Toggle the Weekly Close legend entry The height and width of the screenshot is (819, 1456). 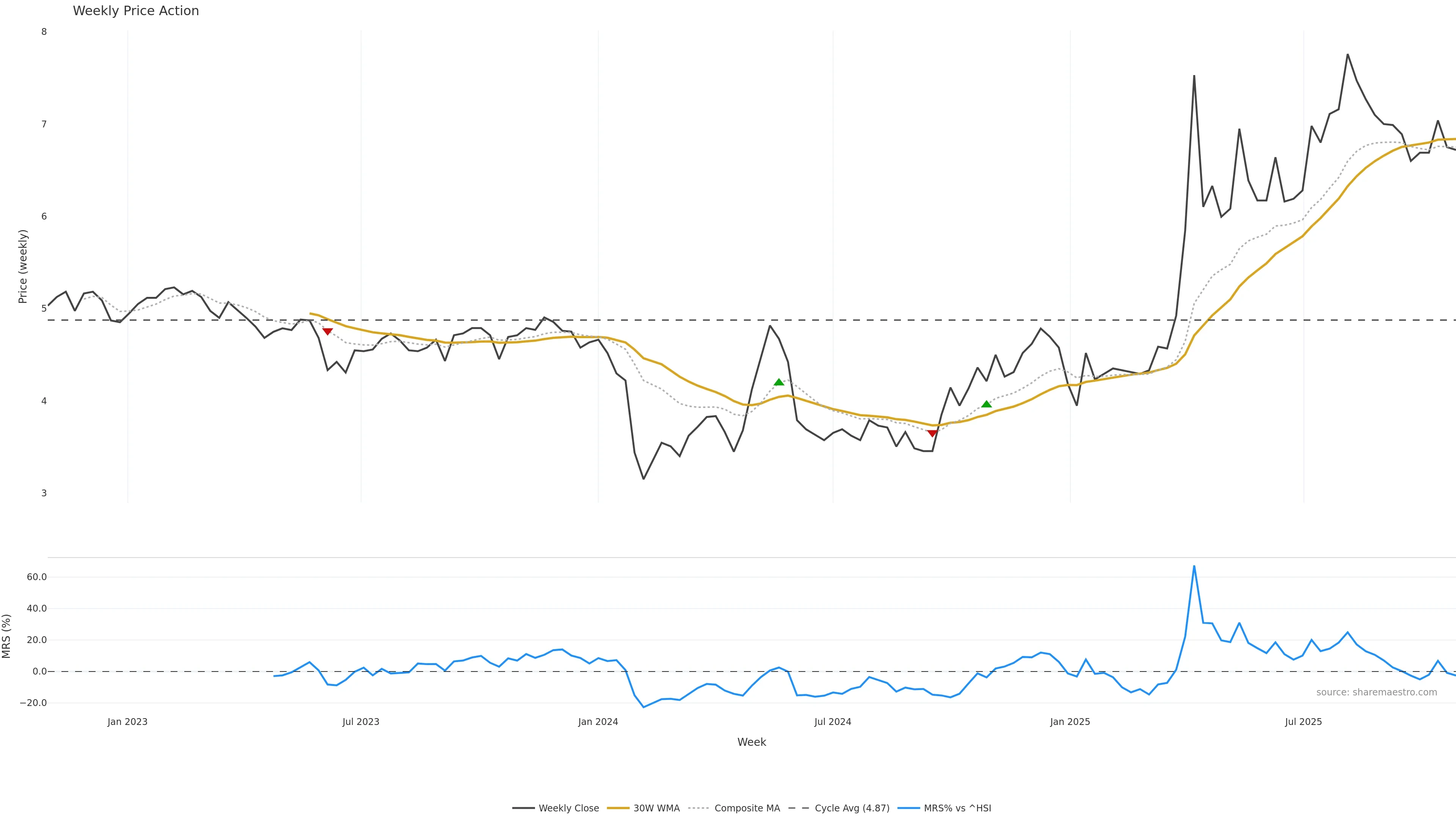tap(568, 808)
